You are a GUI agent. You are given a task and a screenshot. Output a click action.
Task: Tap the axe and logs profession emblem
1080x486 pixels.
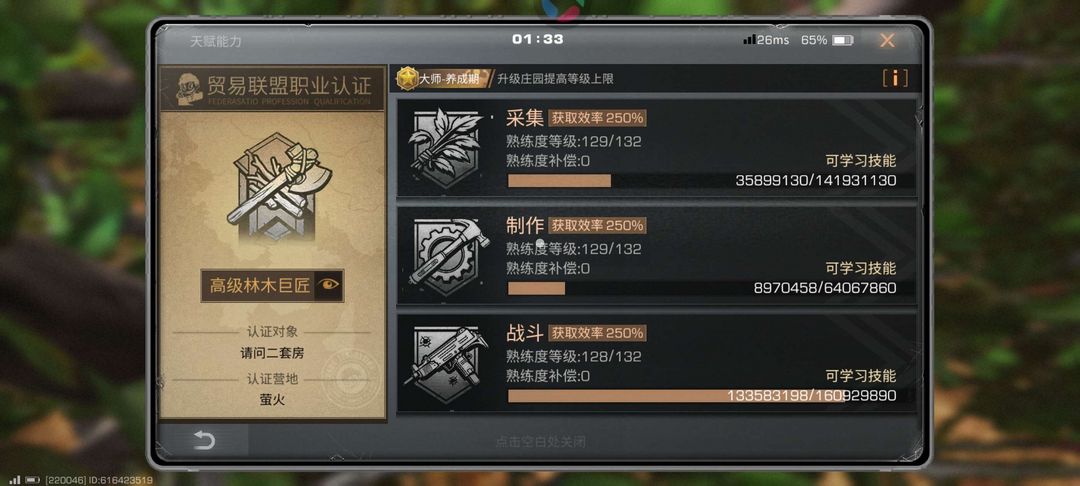[x=282, y=186]
